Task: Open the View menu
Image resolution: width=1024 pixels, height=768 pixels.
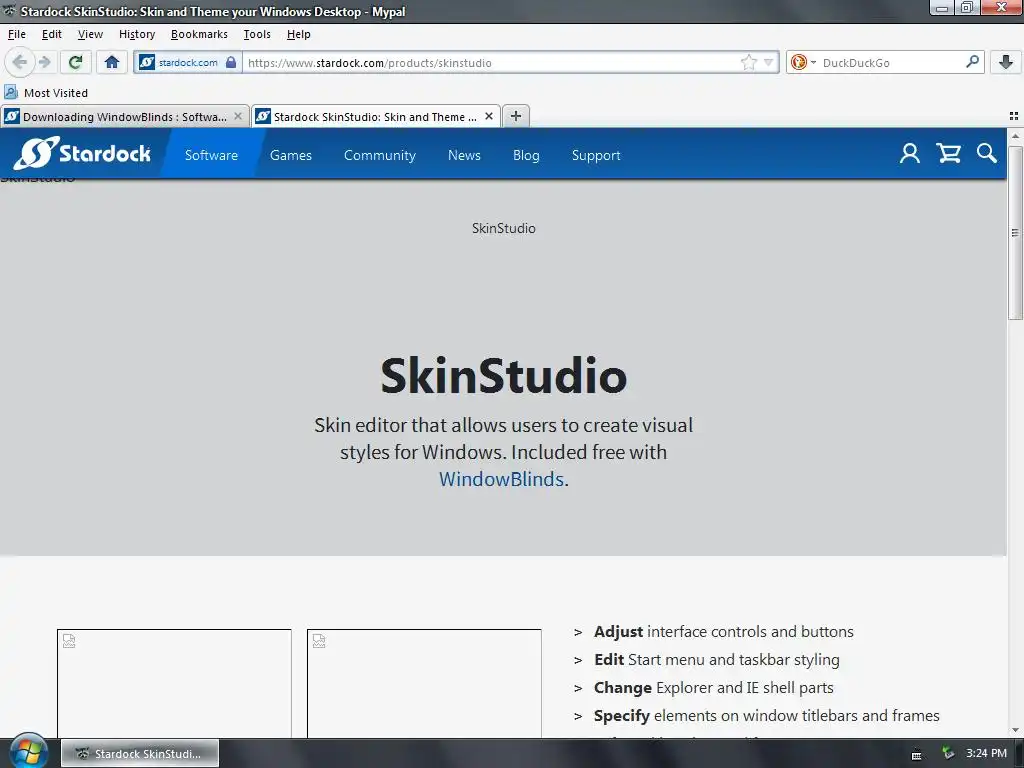Action: pyautogui.click(x=90, y=34)
